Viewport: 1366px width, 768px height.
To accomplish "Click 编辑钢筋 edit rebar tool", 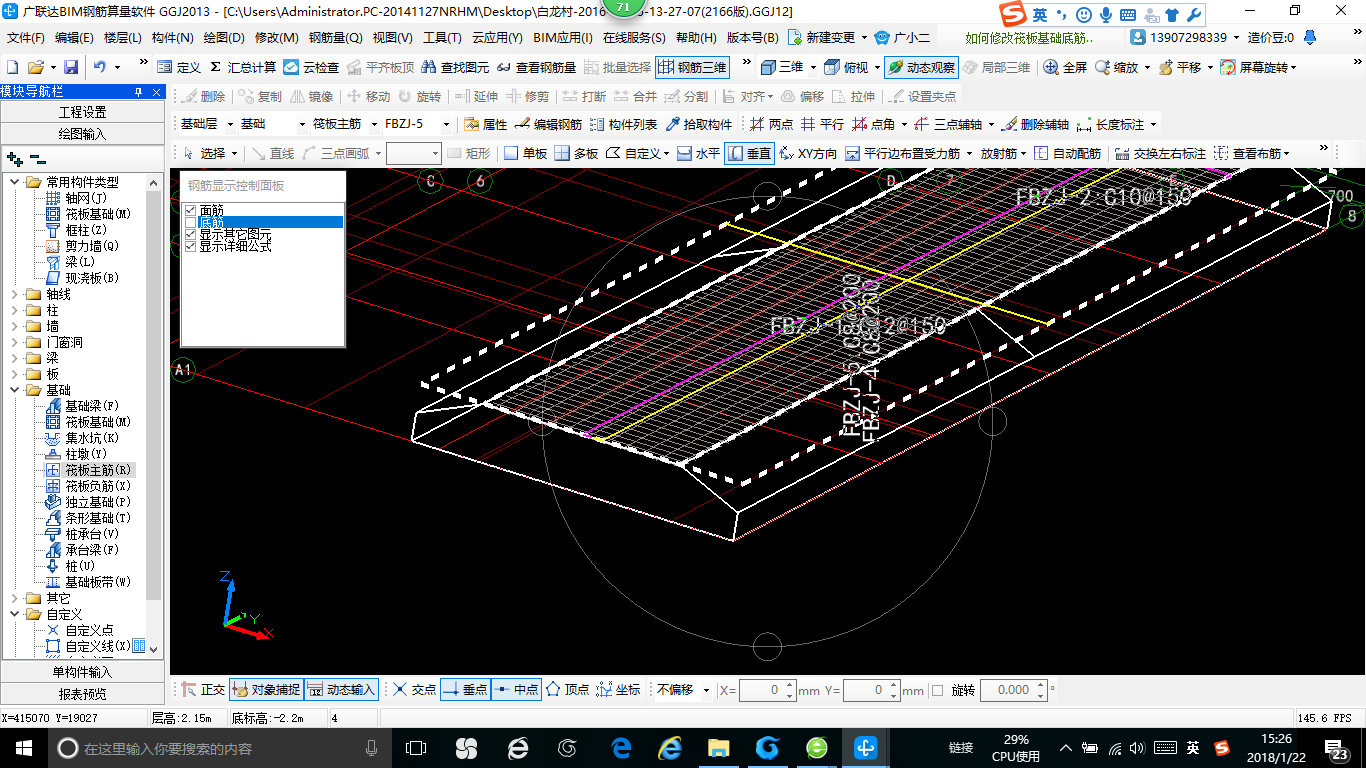I will coord(548,125).
